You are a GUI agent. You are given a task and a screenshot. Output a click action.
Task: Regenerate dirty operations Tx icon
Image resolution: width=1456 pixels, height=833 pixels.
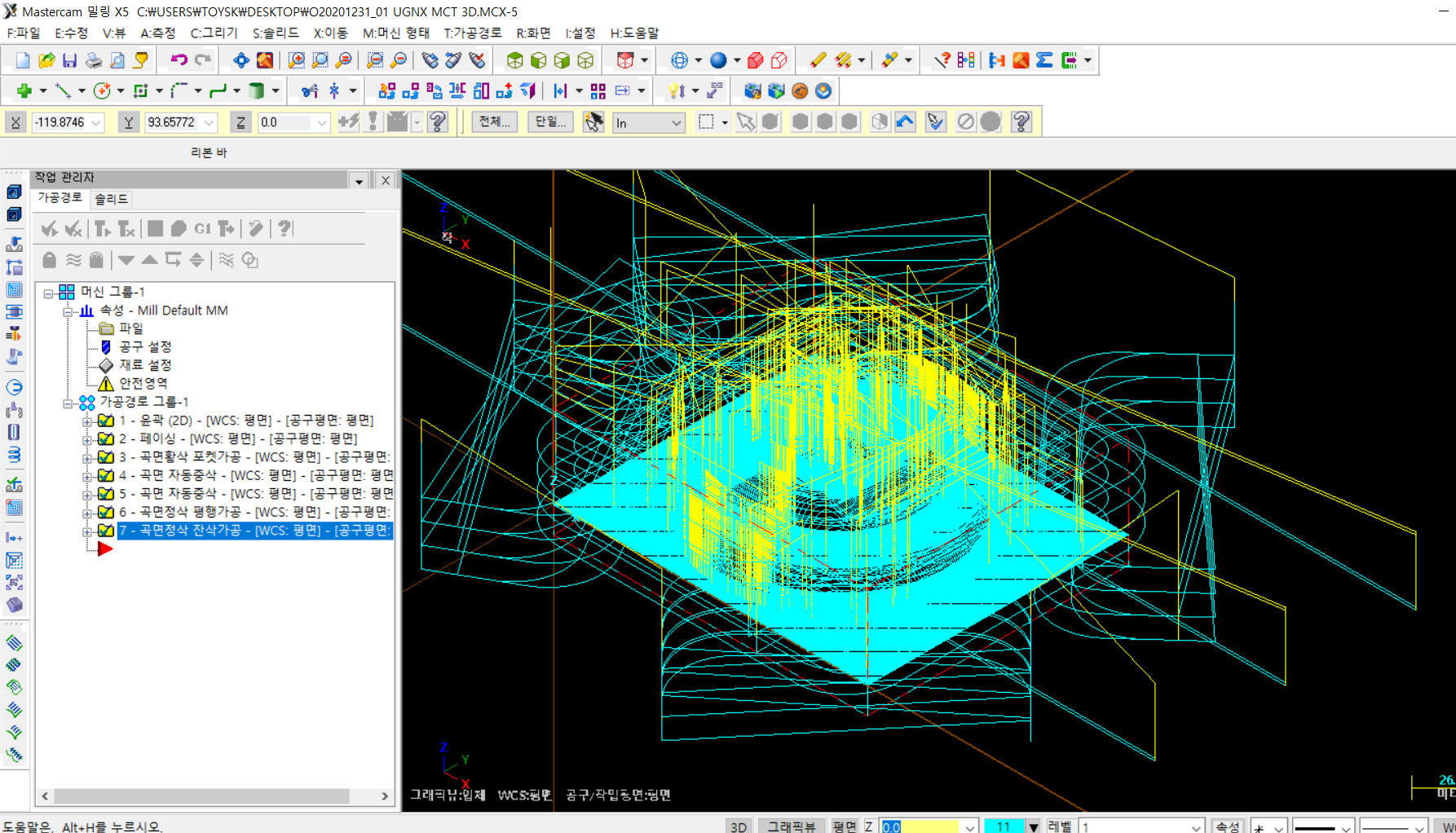click(x=126, y=229)
